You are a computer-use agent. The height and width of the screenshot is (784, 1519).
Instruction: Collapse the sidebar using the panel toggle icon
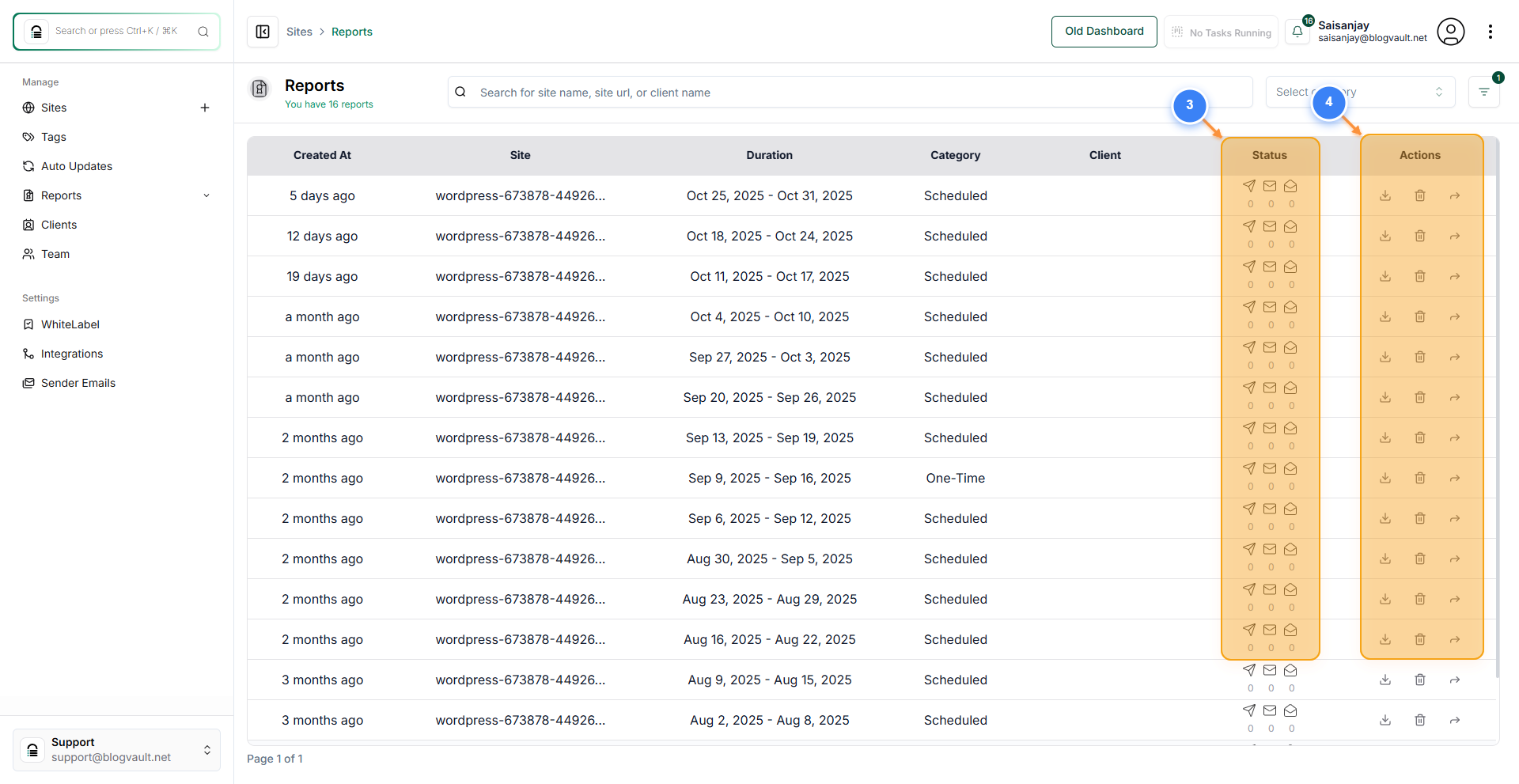pyautogui.click(x=263, y=32)
